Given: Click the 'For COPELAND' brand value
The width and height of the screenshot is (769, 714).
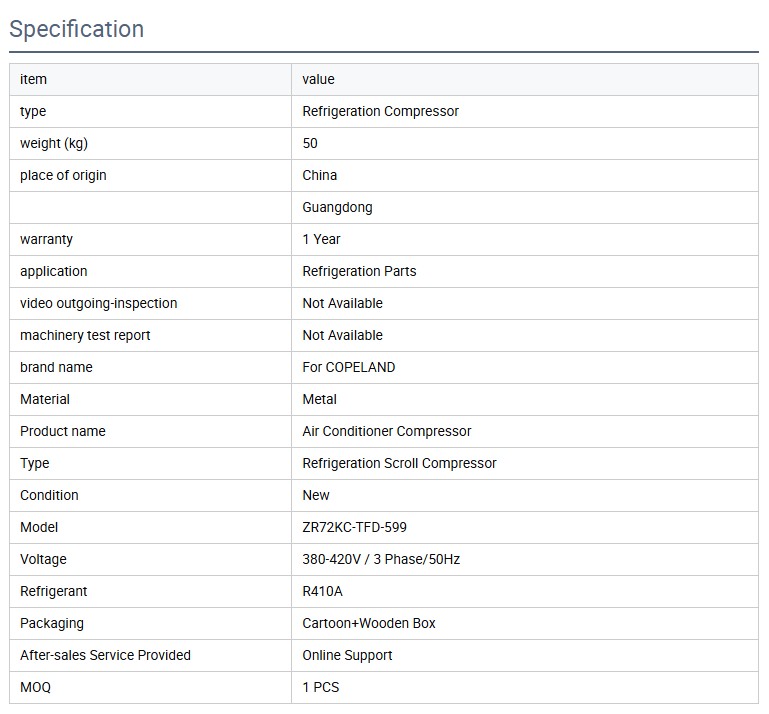Looking at the screenshot, I should tap(348, 367).
